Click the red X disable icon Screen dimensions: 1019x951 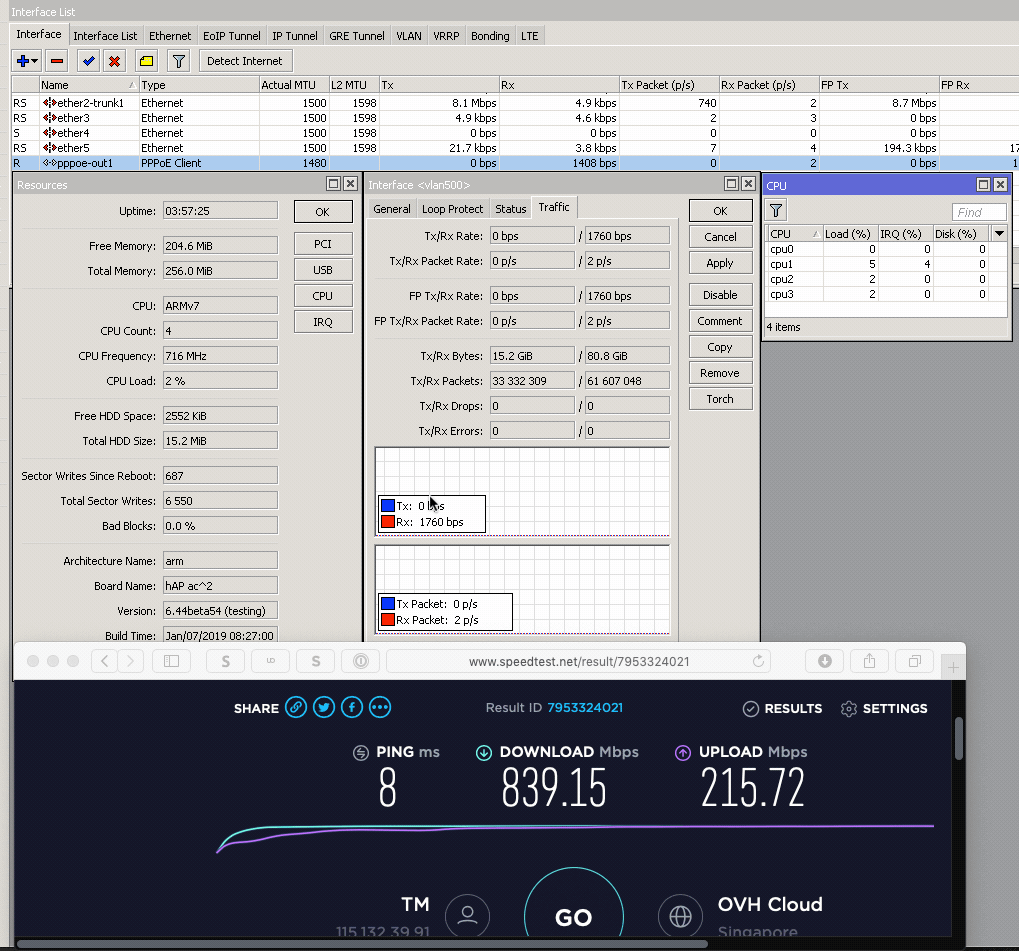pos(114,61)
